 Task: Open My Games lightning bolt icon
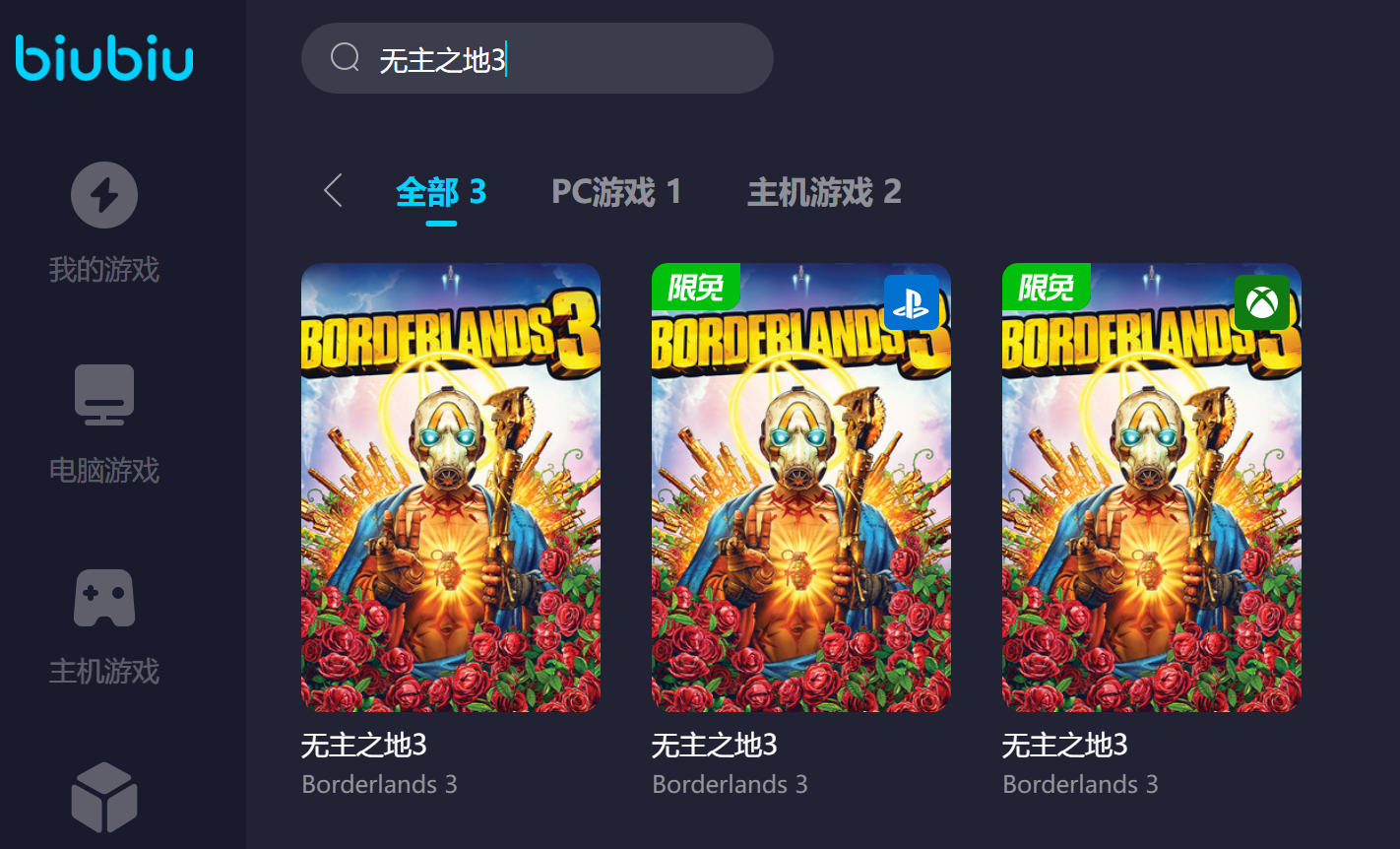point(104,195)
